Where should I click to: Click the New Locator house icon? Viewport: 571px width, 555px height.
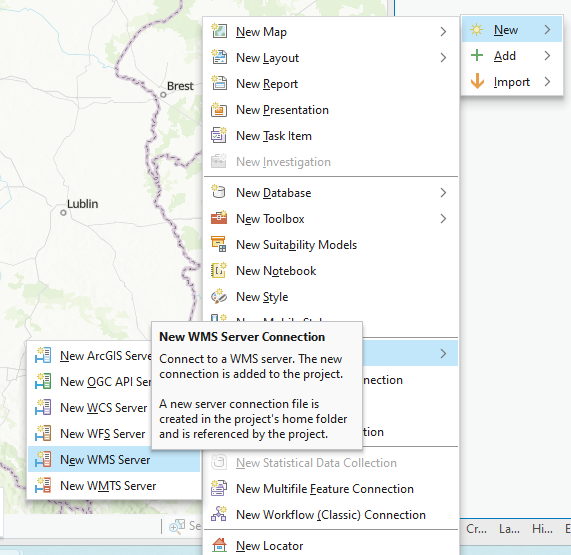[x=219, y=546]
